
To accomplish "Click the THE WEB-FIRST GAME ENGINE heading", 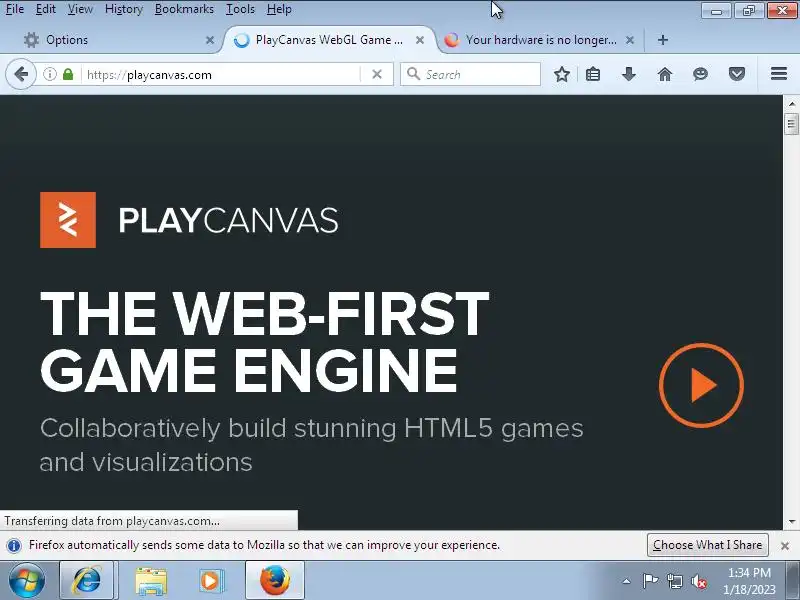I will click(x=264, y=342).
